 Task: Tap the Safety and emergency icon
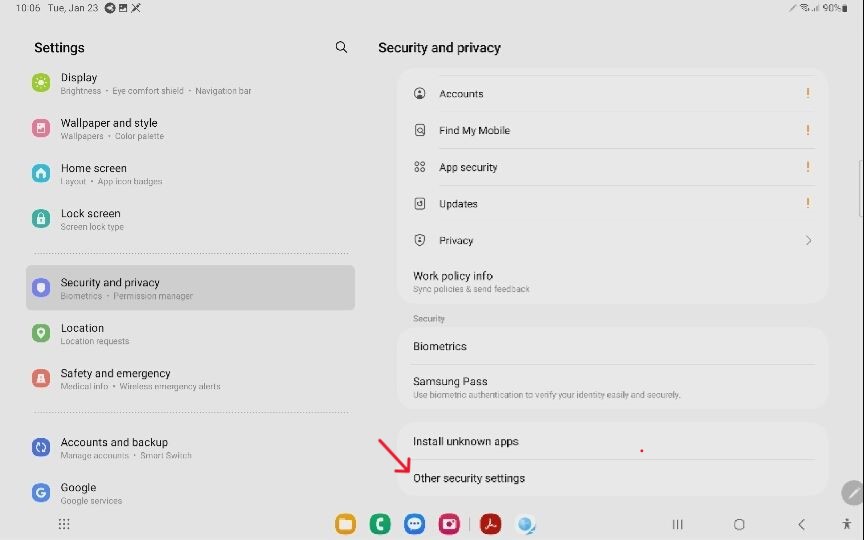(x=41, y=378)
